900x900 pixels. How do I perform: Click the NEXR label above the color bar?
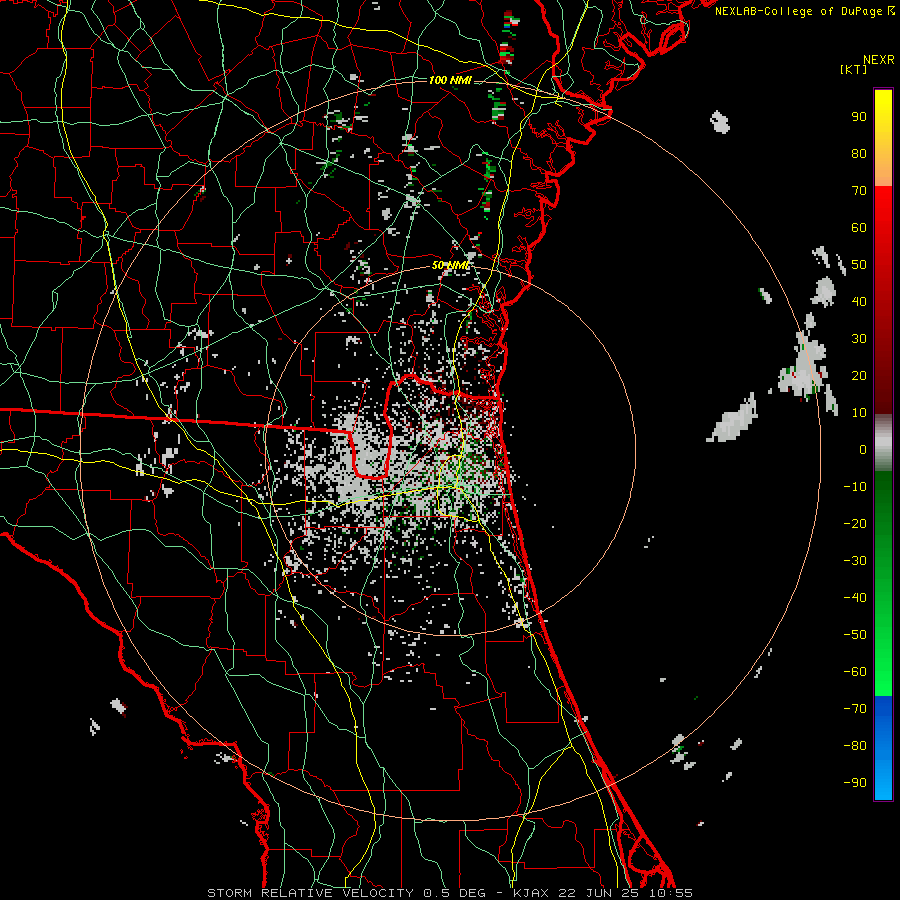coord(879,60)
